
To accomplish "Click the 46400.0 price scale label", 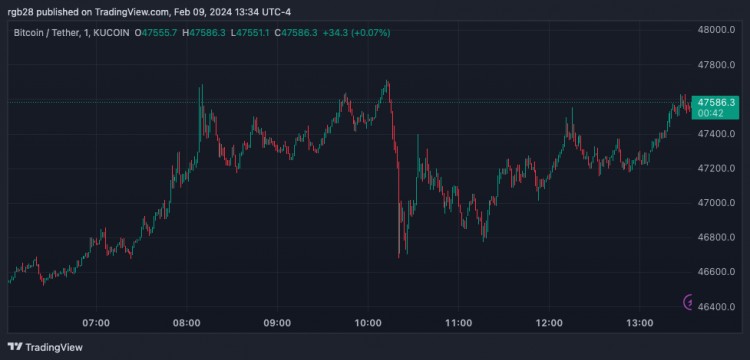I will point(716,306).
